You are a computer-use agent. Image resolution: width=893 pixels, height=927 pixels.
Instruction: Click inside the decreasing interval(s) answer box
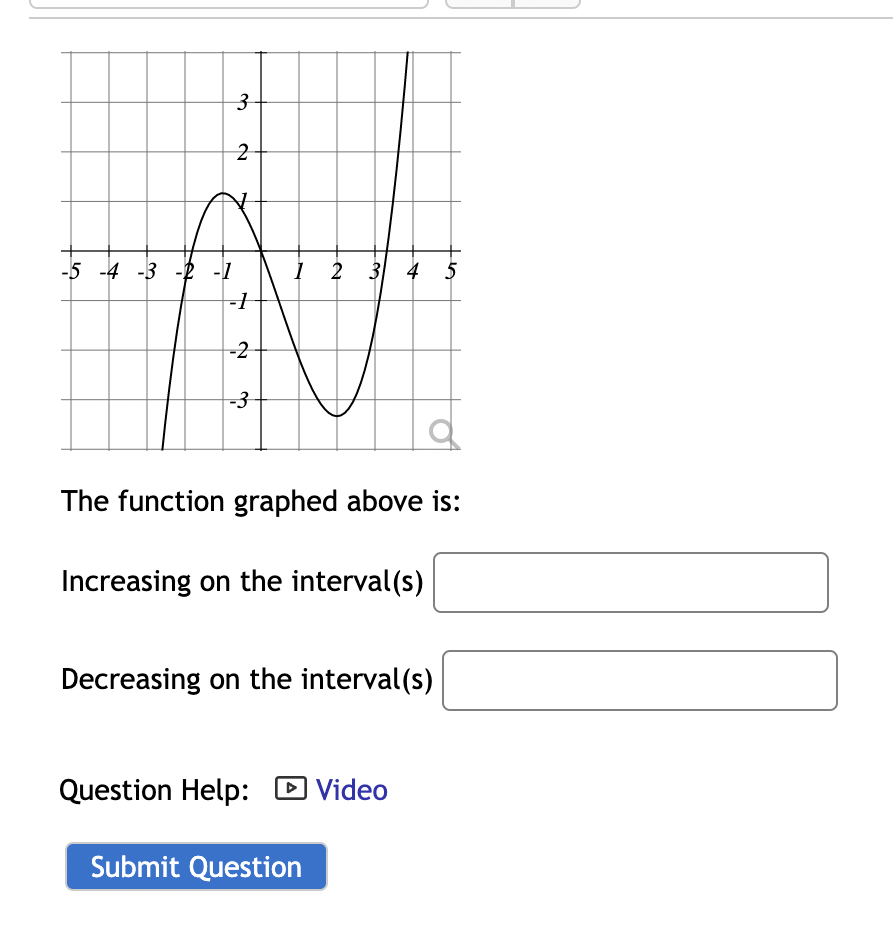(x=639, y=680)
